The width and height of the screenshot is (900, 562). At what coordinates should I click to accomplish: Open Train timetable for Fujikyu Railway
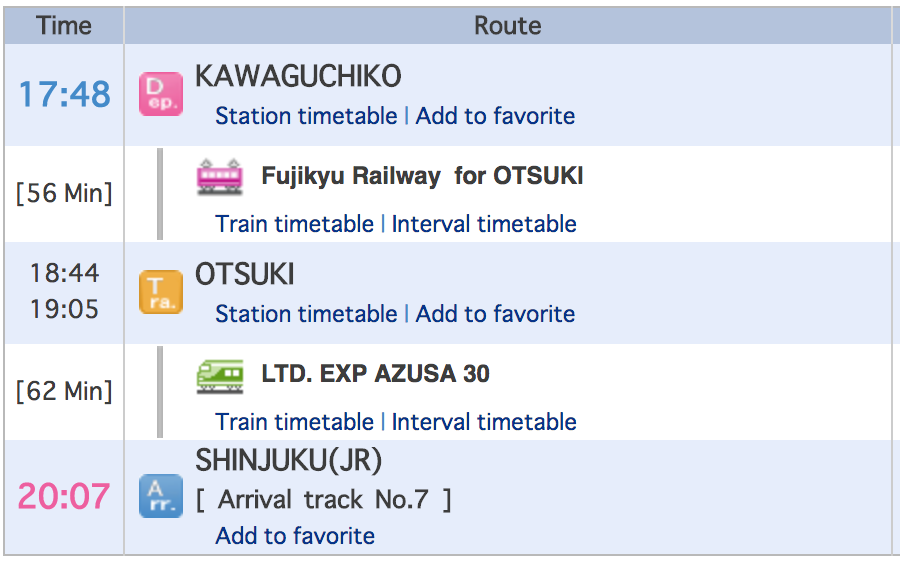click(295, 224)
